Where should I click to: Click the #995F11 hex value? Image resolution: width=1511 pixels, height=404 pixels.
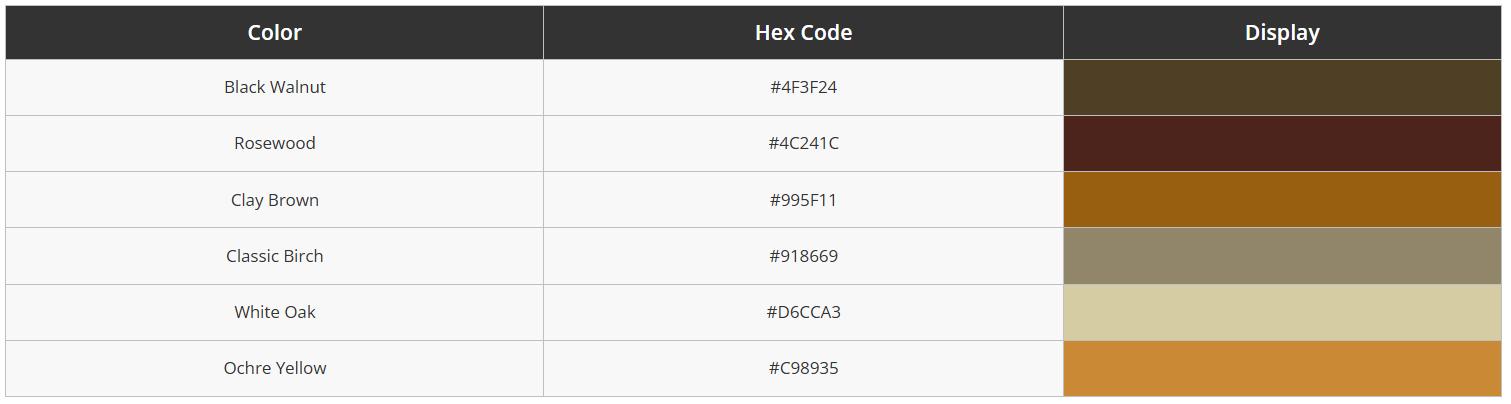pos(803,200)
